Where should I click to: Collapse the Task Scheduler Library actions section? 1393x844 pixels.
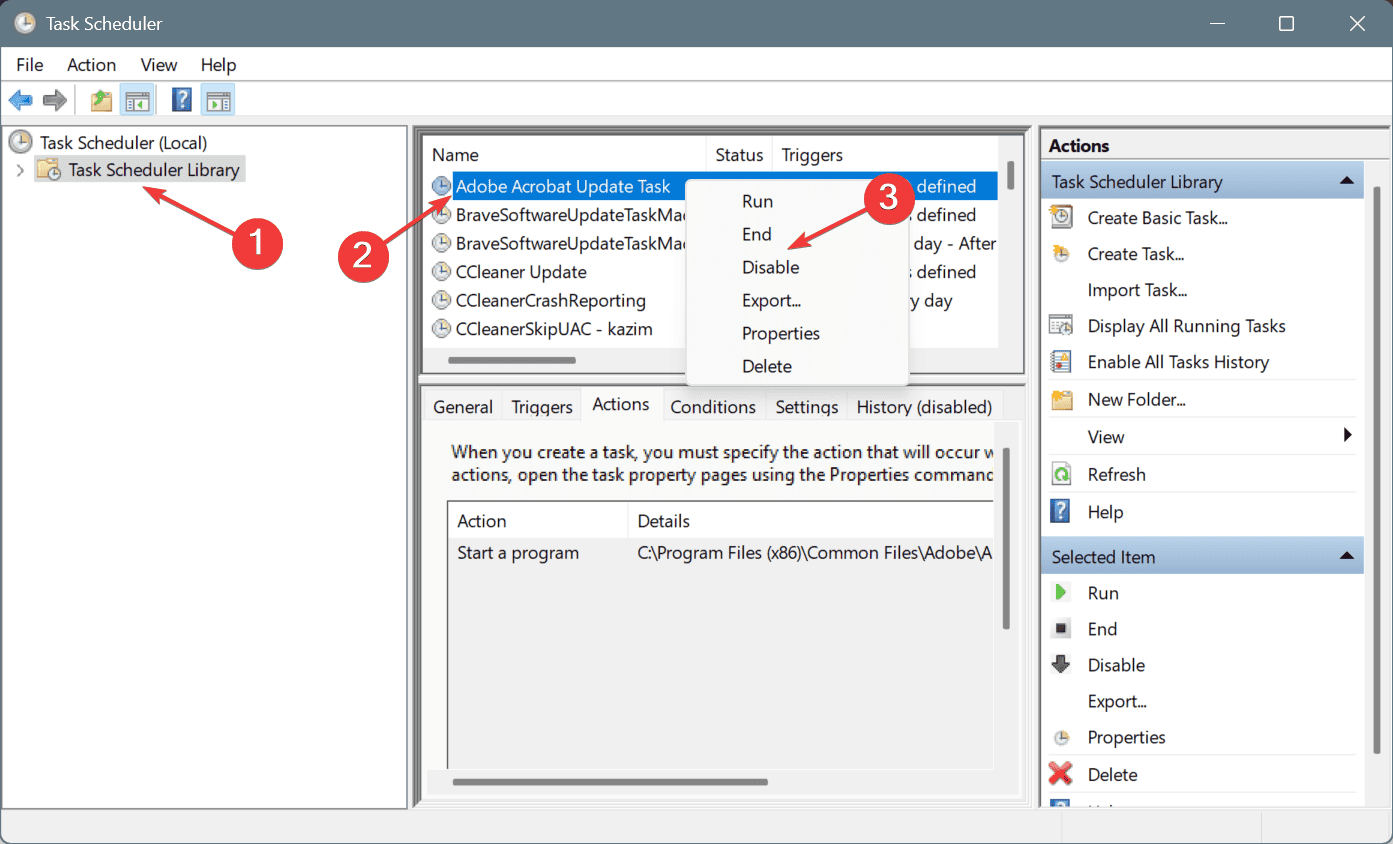[x=1346, y=181]
